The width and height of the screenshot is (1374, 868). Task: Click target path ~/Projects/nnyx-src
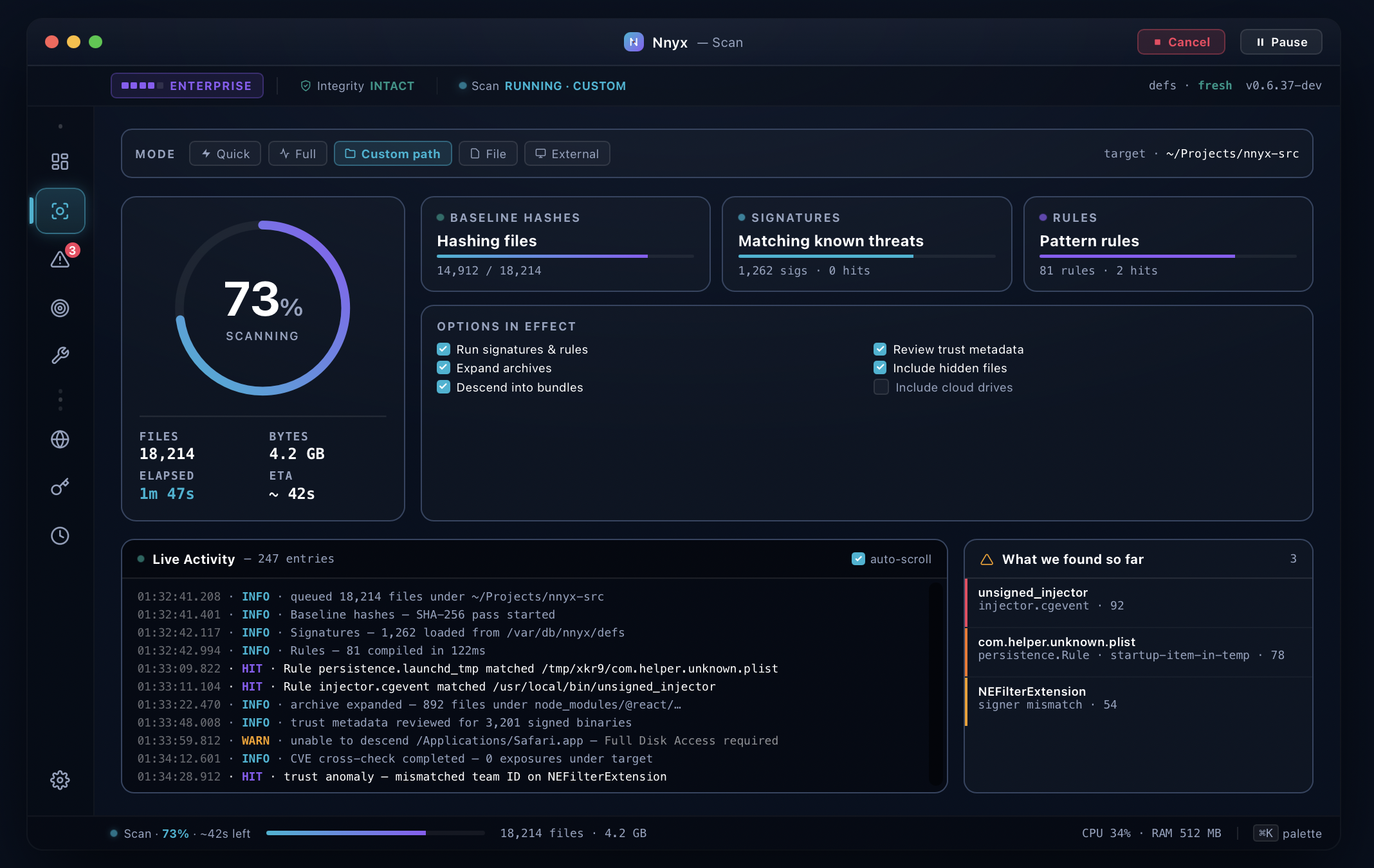(1232, 154)
